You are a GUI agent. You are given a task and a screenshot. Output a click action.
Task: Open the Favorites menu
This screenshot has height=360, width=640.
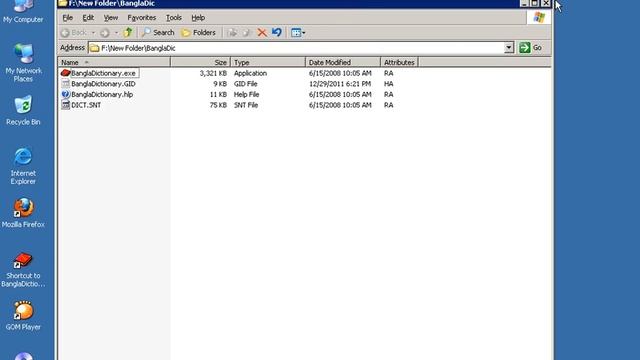click(142, 18)
